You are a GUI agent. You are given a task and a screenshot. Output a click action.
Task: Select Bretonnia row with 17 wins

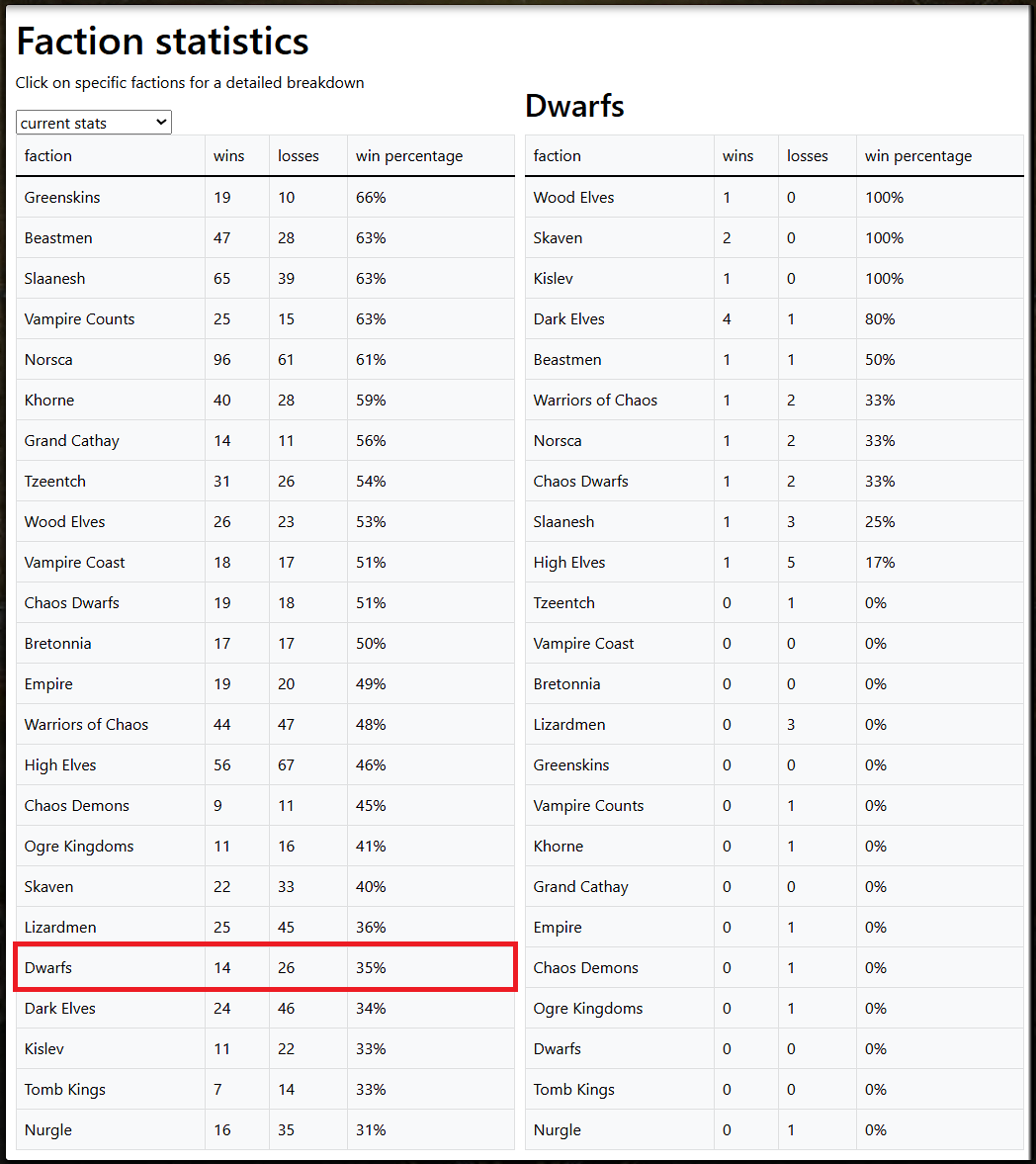pos(266,644)
